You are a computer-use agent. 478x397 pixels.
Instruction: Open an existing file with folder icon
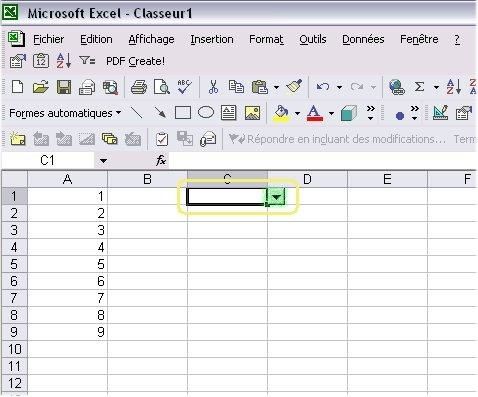pos(41,87)
